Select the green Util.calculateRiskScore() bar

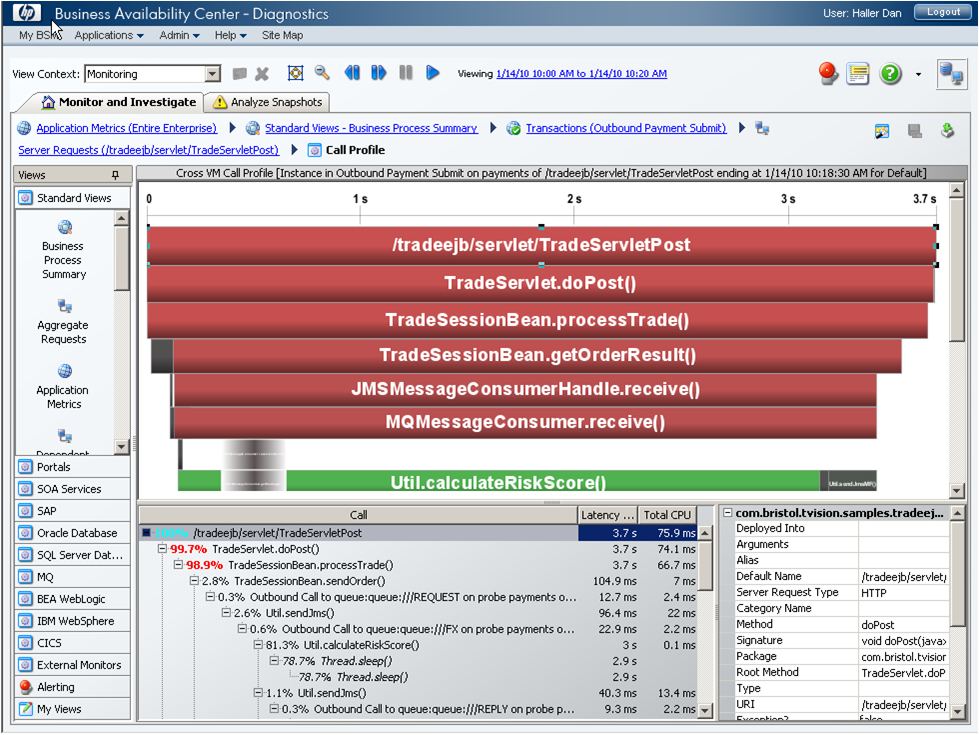(x=498, y=481)
